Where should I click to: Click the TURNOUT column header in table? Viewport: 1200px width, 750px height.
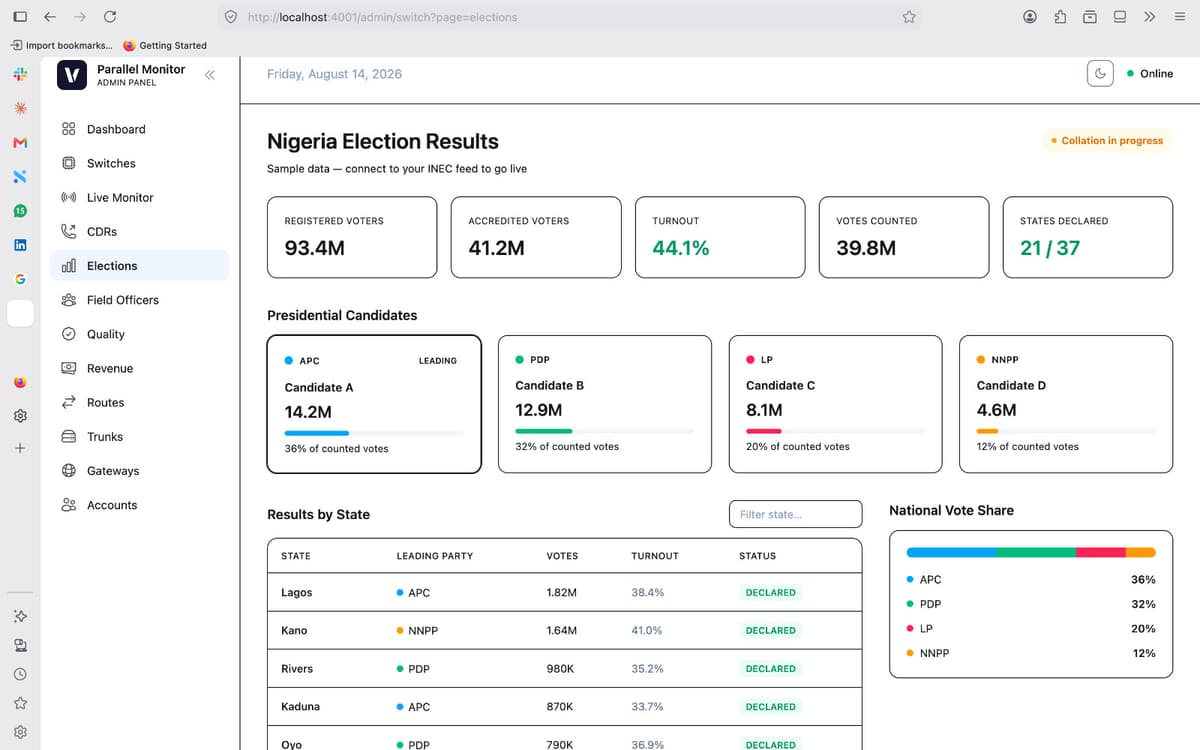pyautogui.click(x=655, y=556)
